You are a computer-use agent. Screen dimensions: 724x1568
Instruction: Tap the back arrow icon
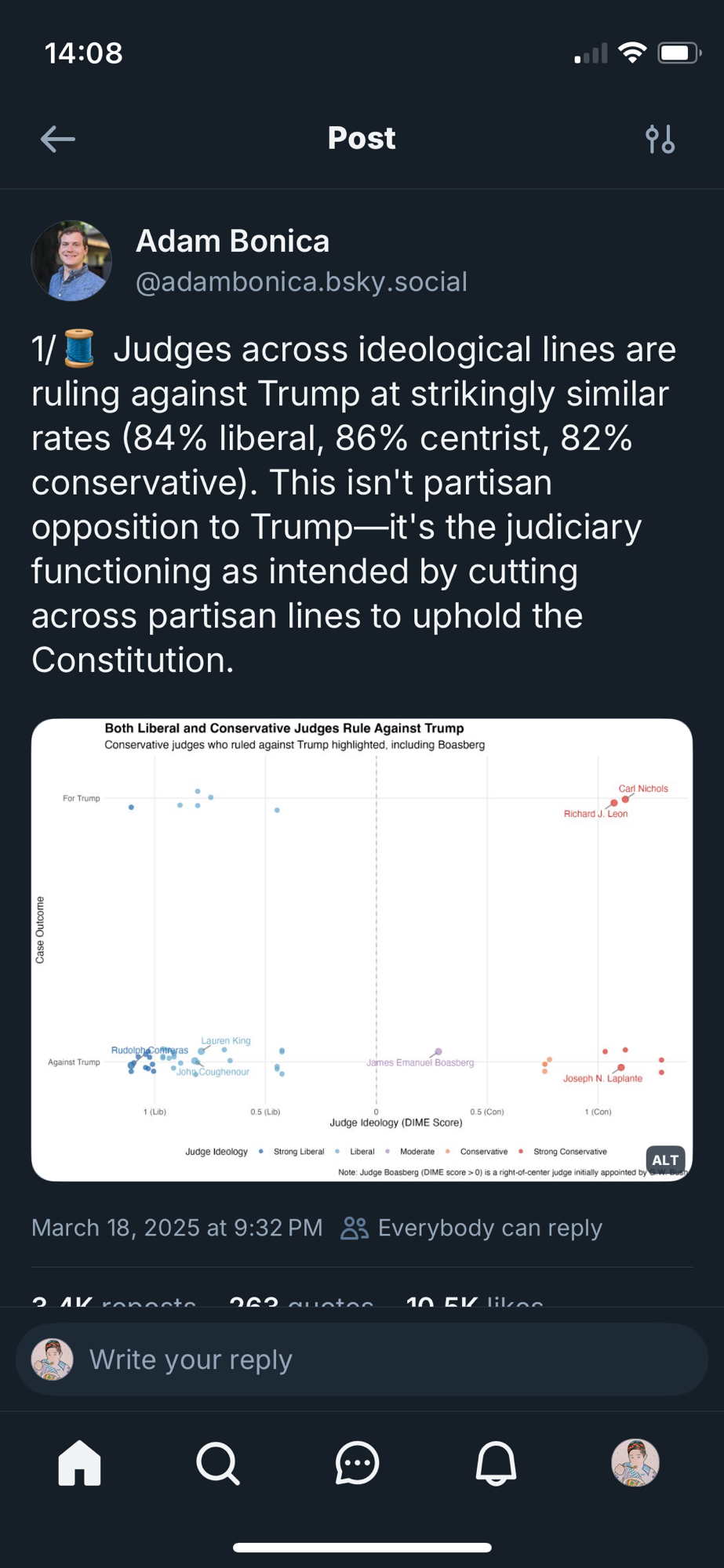[58, 140]
